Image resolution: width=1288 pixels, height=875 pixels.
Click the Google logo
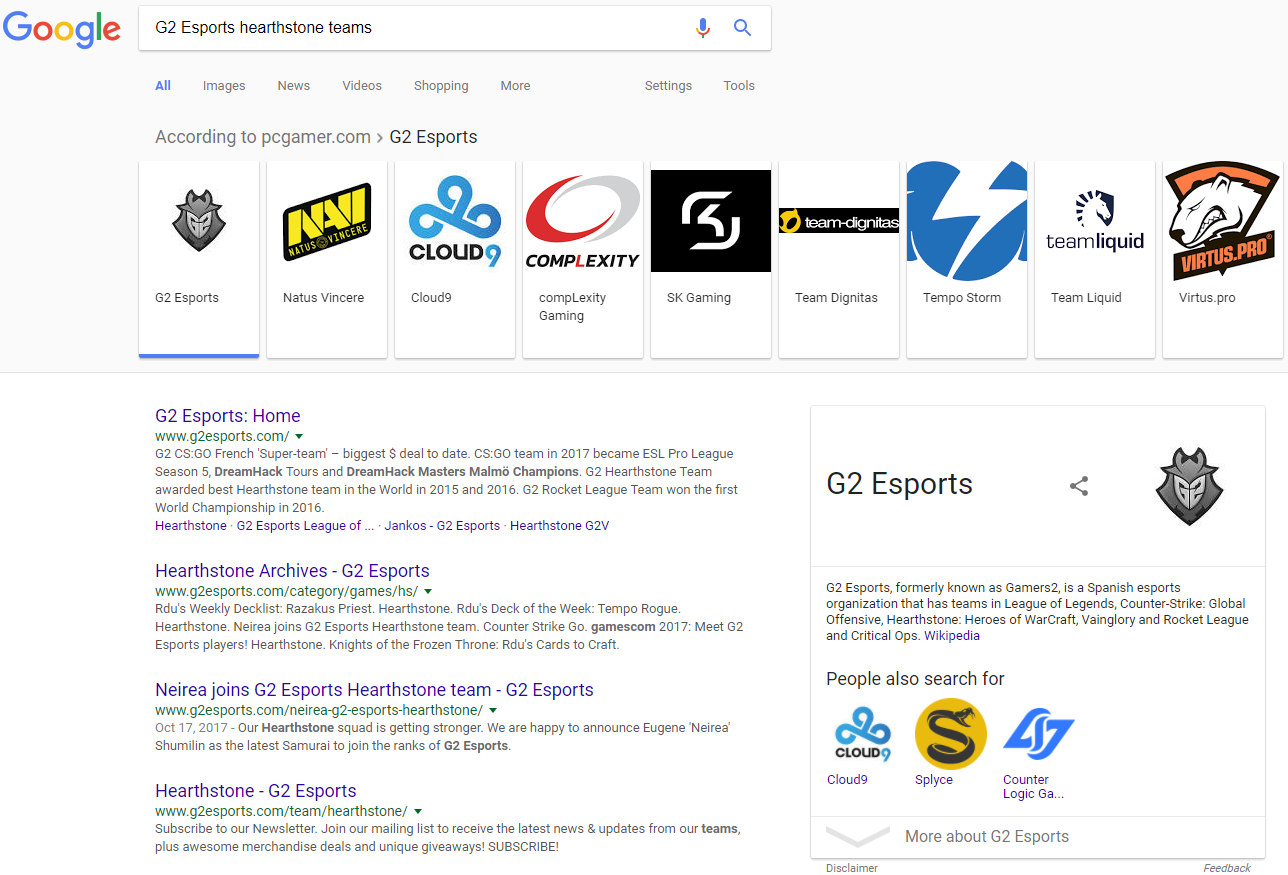tap(62, 29)
